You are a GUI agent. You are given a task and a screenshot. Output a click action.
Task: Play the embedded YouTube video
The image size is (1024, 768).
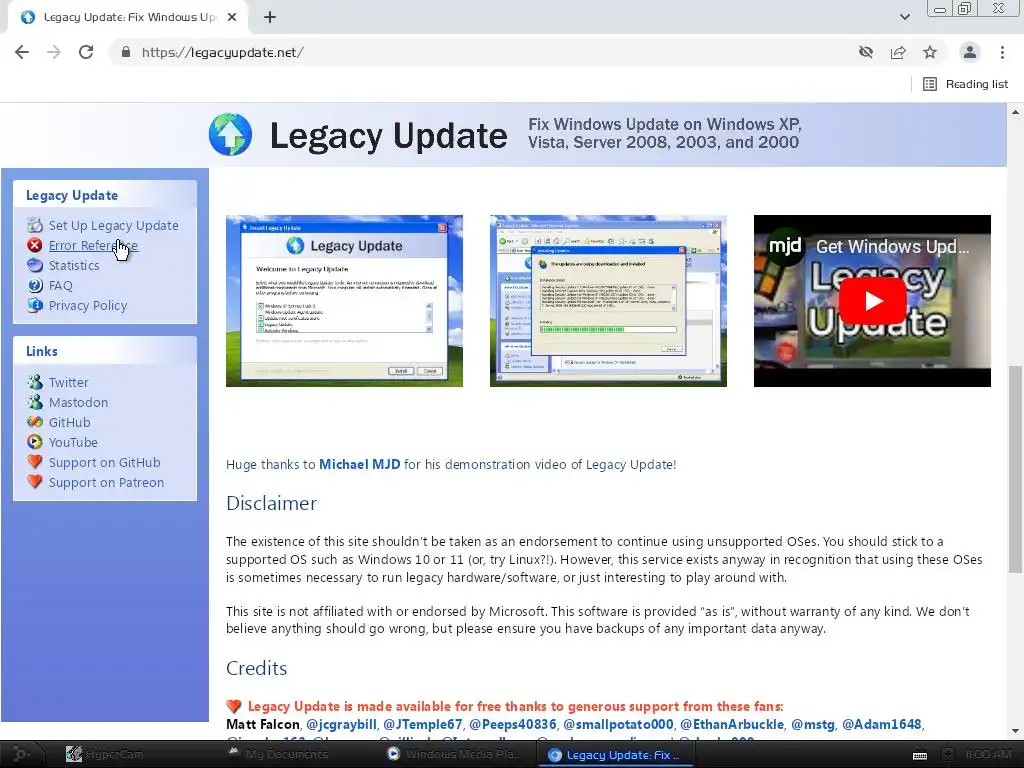pos(872,301)
